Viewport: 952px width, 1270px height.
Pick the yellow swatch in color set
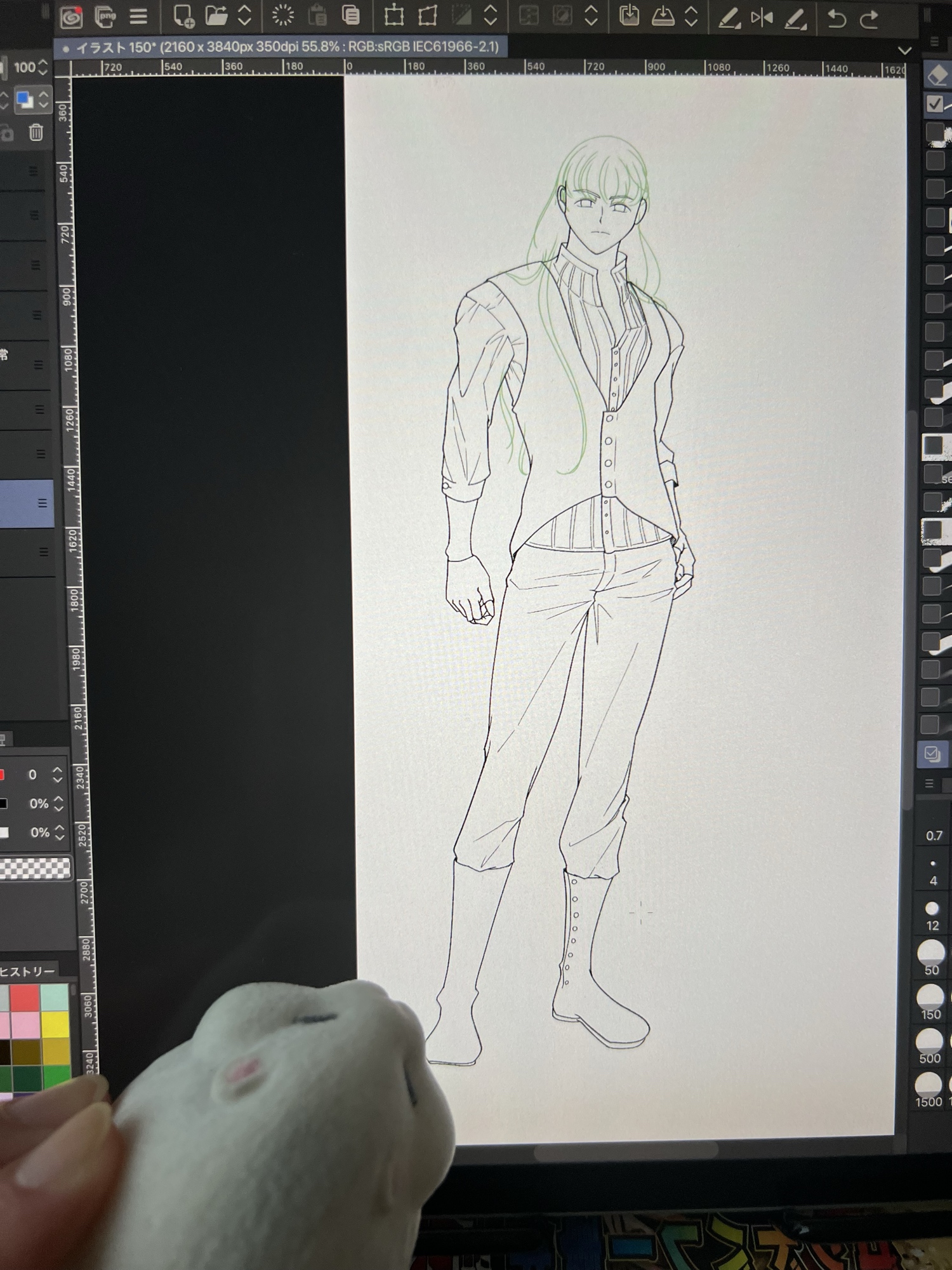[x=55, y=1024]
